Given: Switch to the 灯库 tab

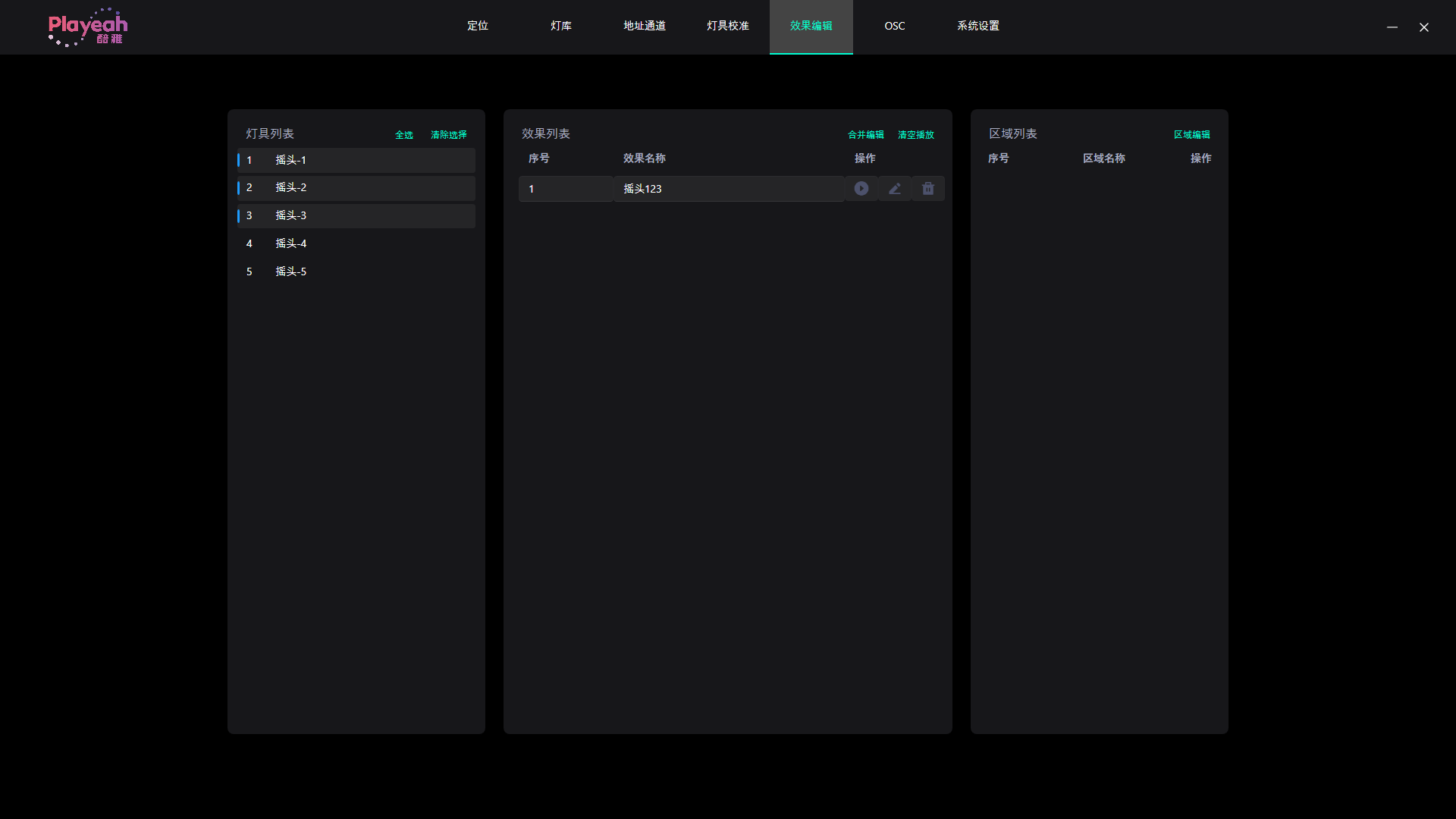Looking at the screenshot, I should tap(561, 26).
